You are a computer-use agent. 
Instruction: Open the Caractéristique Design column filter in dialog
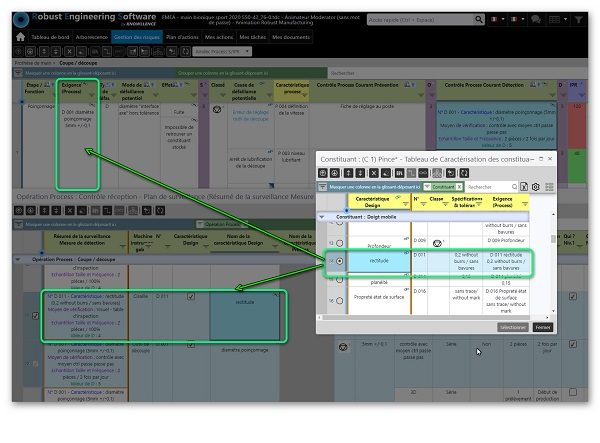405,205
